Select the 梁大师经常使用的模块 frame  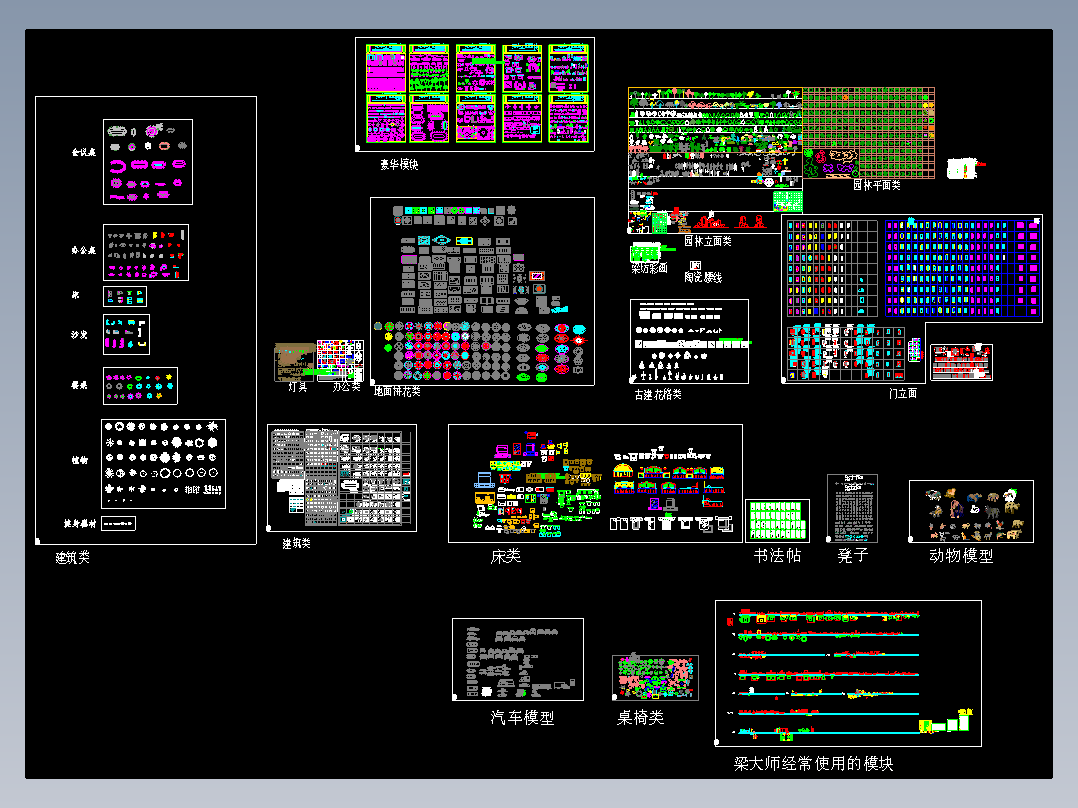848,673
